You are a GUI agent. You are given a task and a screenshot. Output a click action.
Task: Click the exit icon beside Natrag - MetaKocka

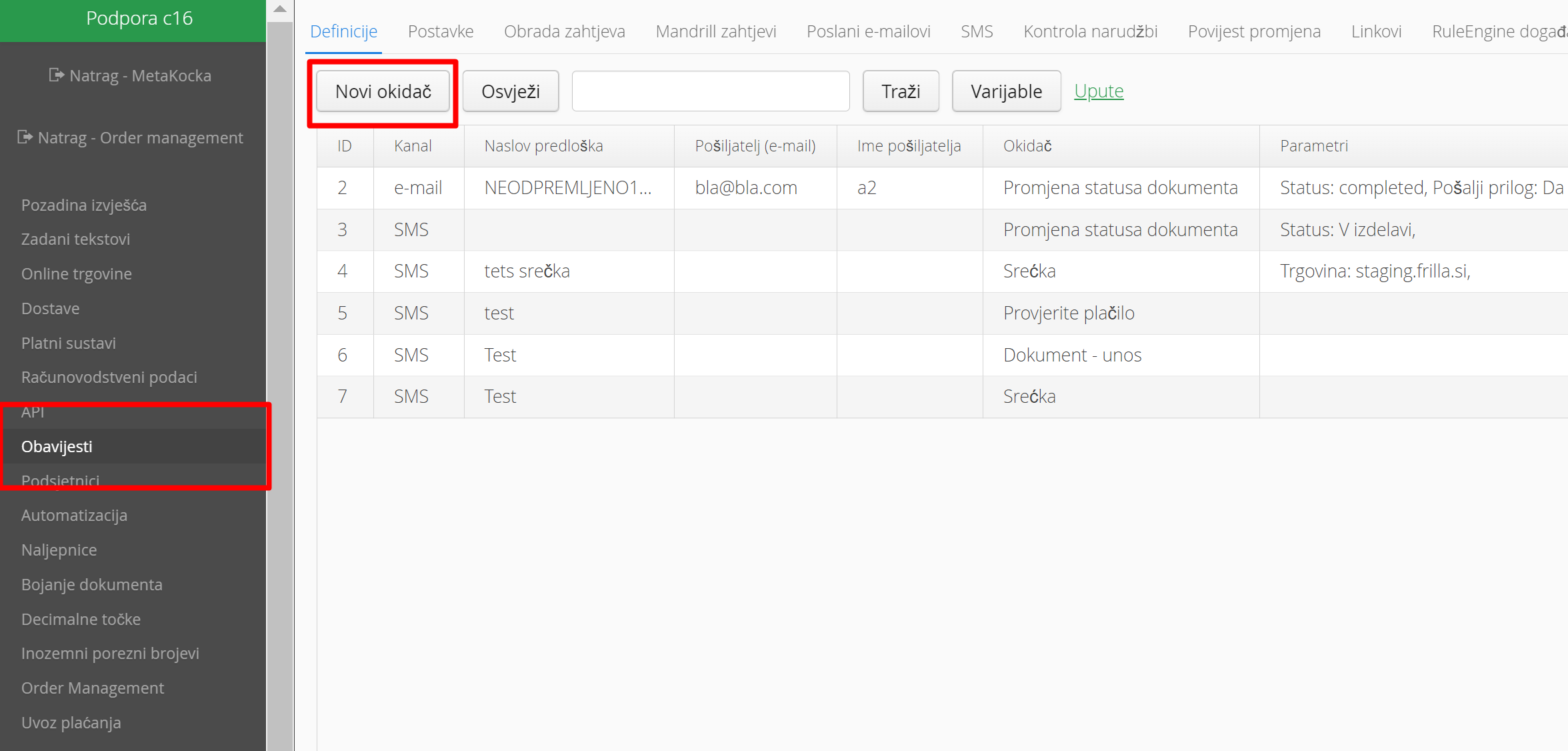(x=57, y=75)
